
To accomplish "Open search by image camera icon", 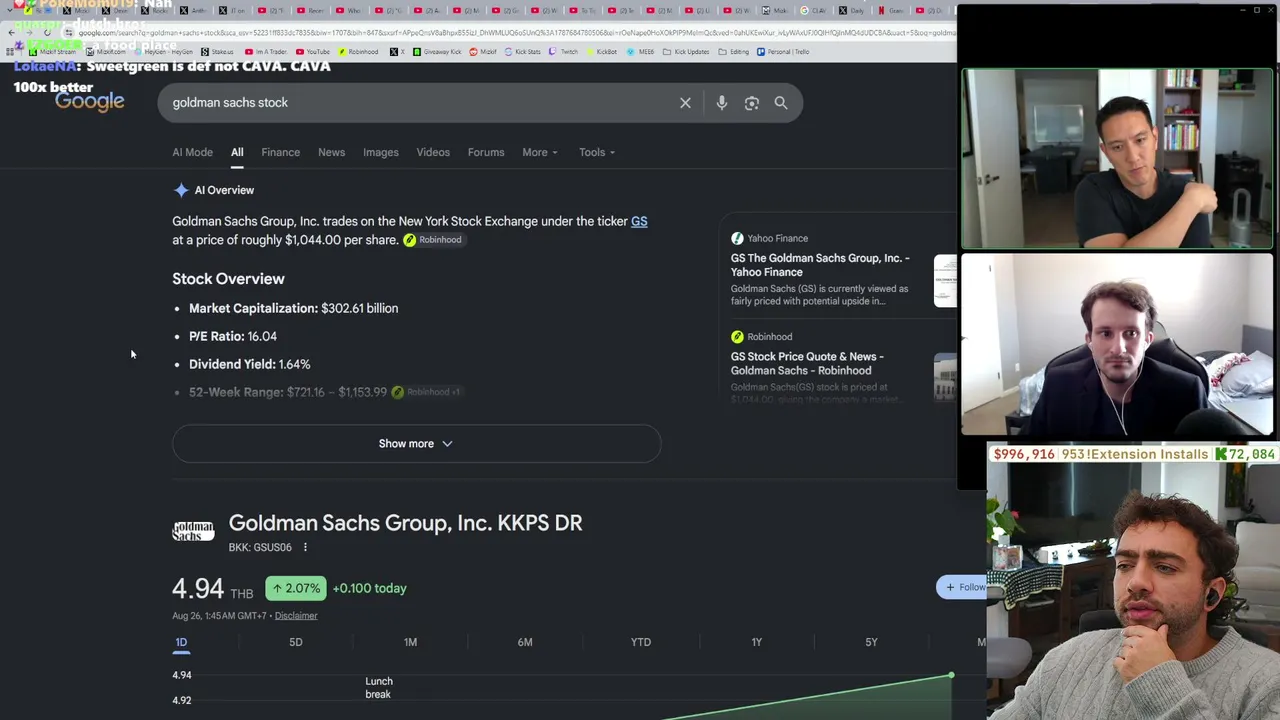I will (x=751, y=103).
